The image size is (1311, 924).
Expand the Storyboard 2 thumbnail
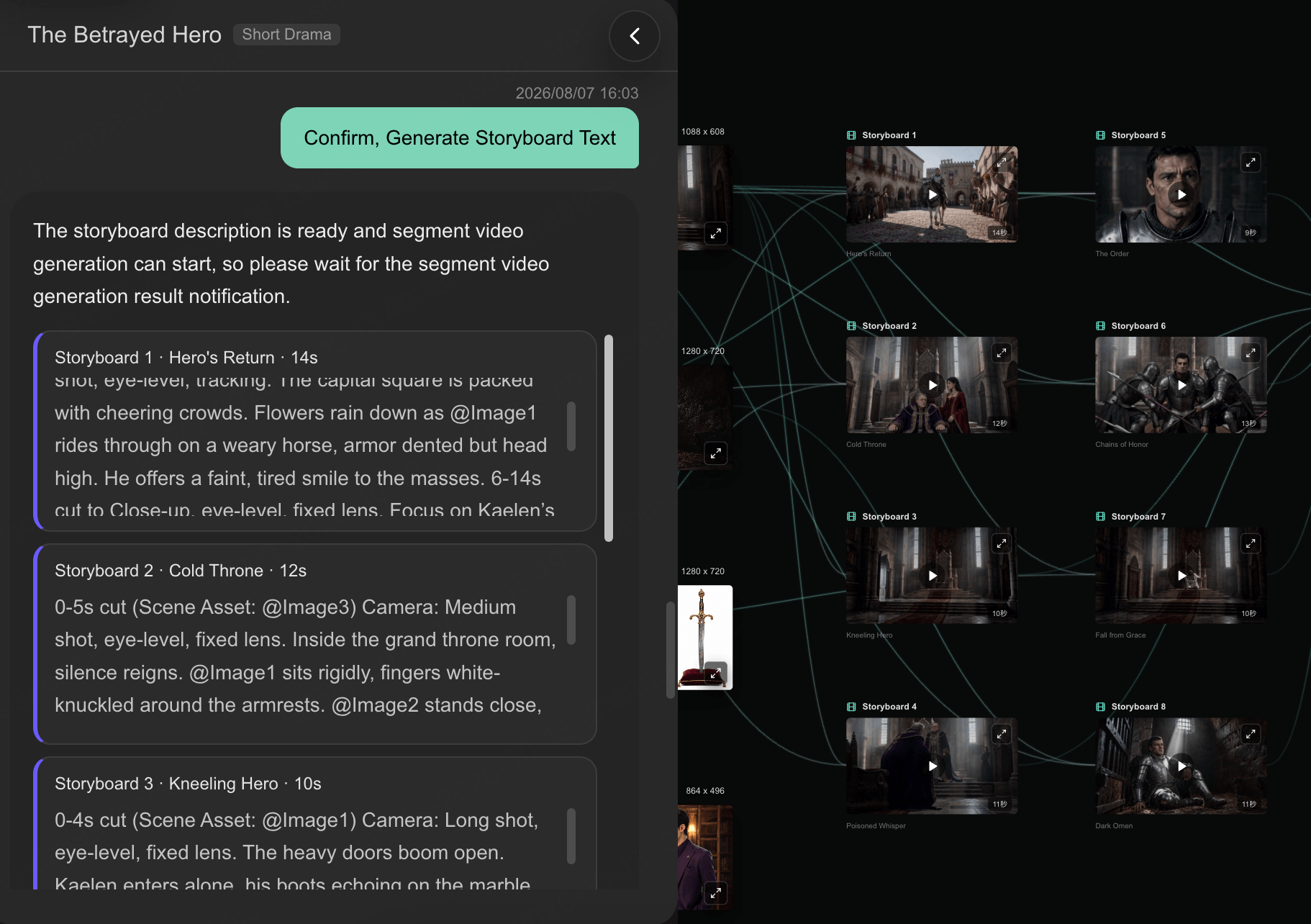[x=1002, y=353]
